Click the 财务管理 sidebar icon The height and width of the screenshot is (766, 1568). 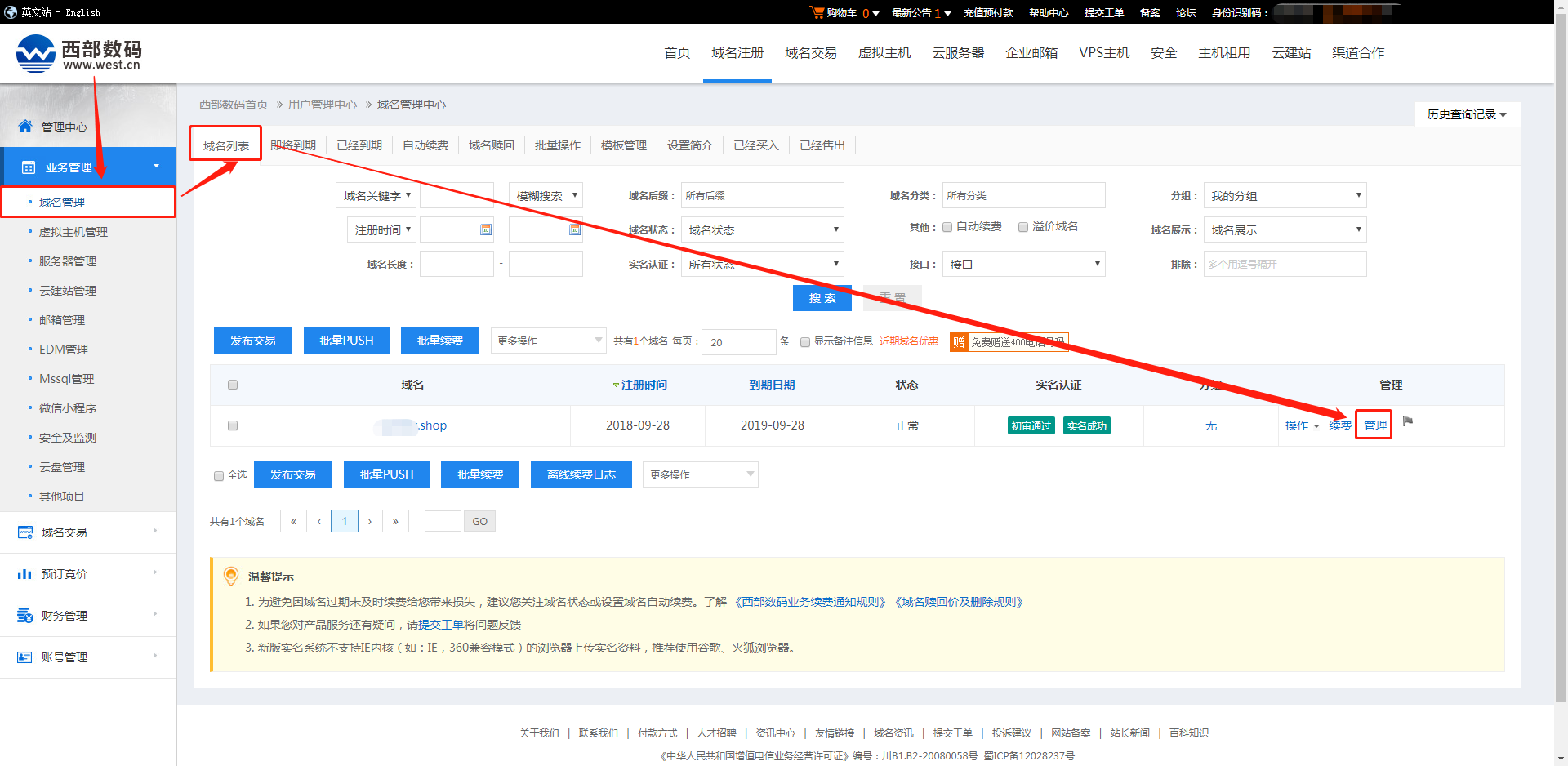(25, 615)
